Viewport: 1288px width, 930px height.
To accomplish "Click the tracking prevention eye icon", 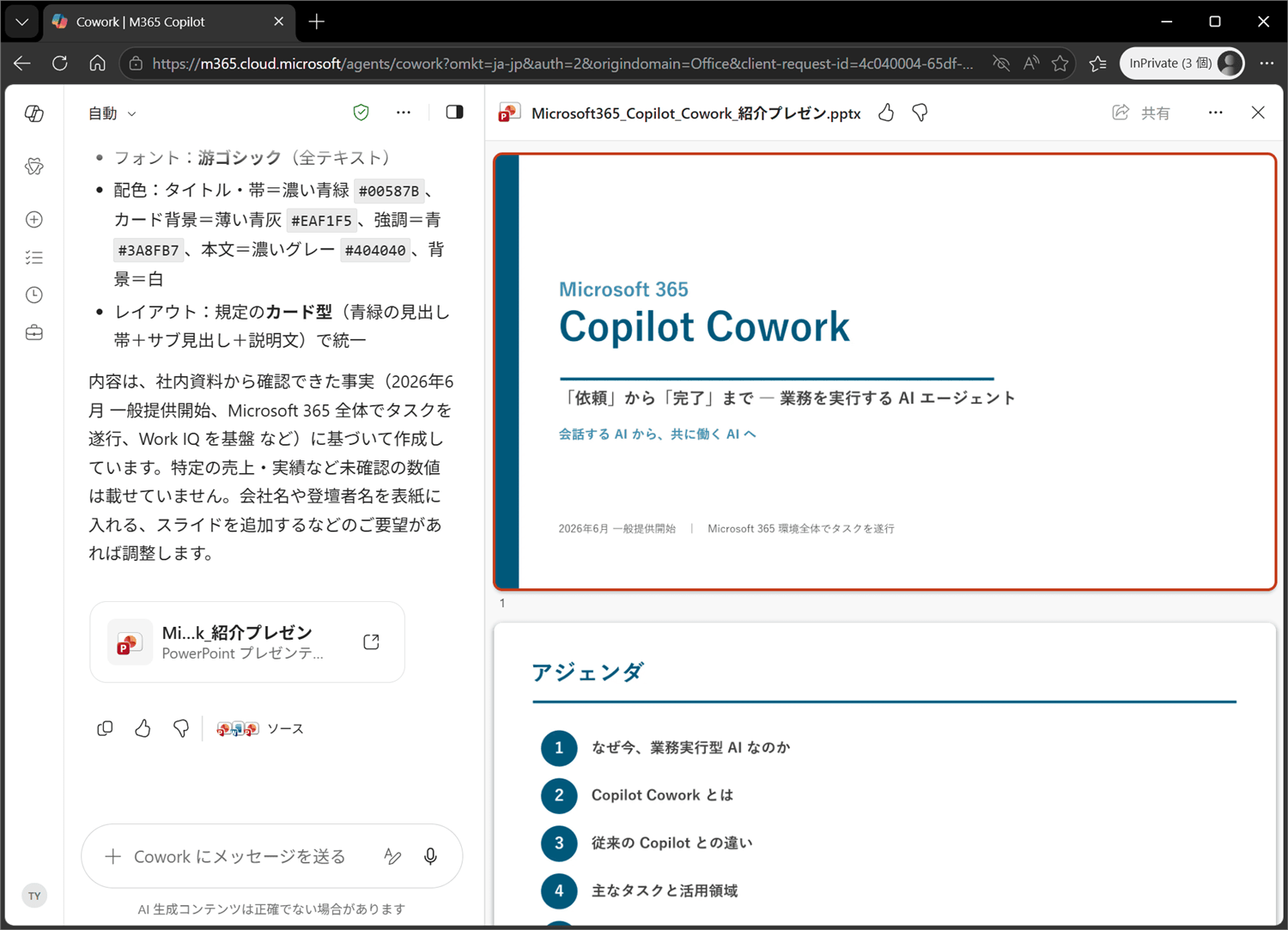I will tap(1001, 64).
